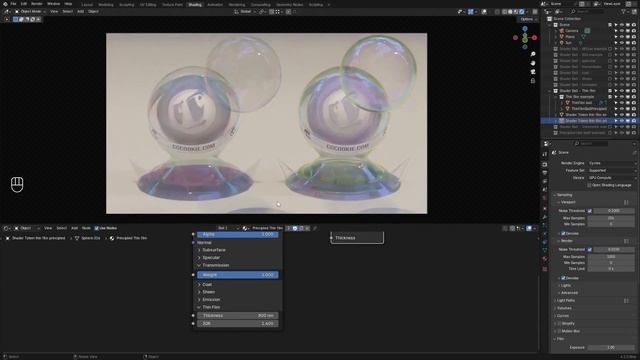The width and height of the screenshot is (640, 360).
Task: Click the zoom magnifier gizmo icon
Action: click(x=533, y=54)
